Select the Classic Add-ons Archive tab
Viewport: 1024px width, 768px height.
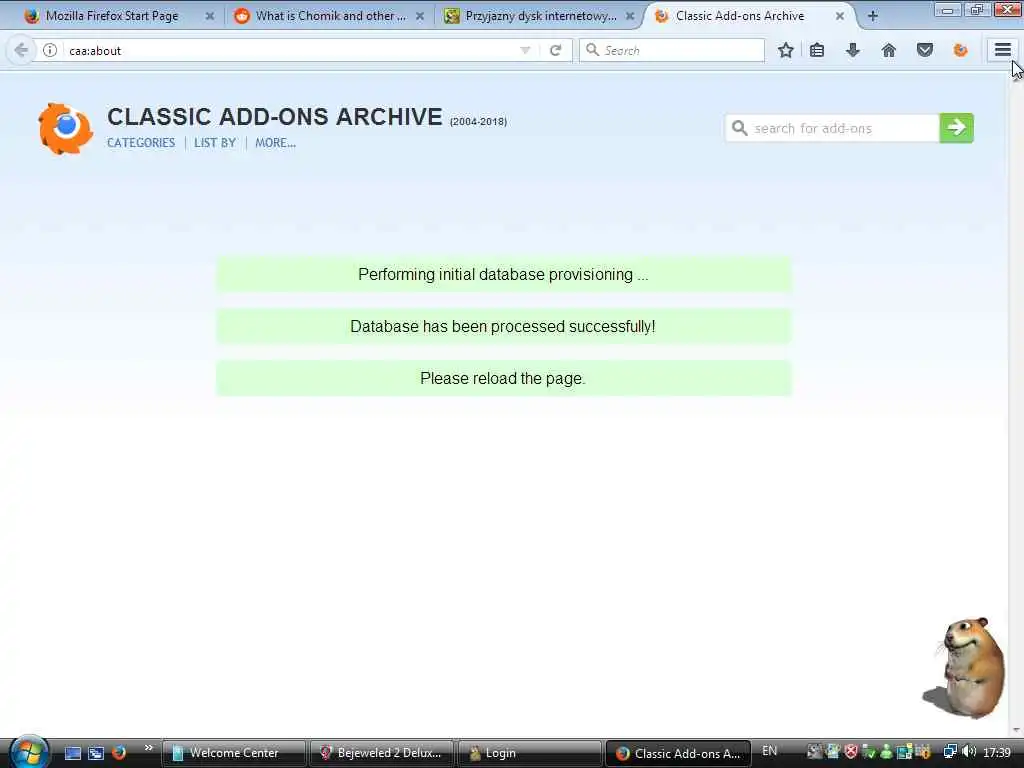pyautogui.click(x=740, y=16)
